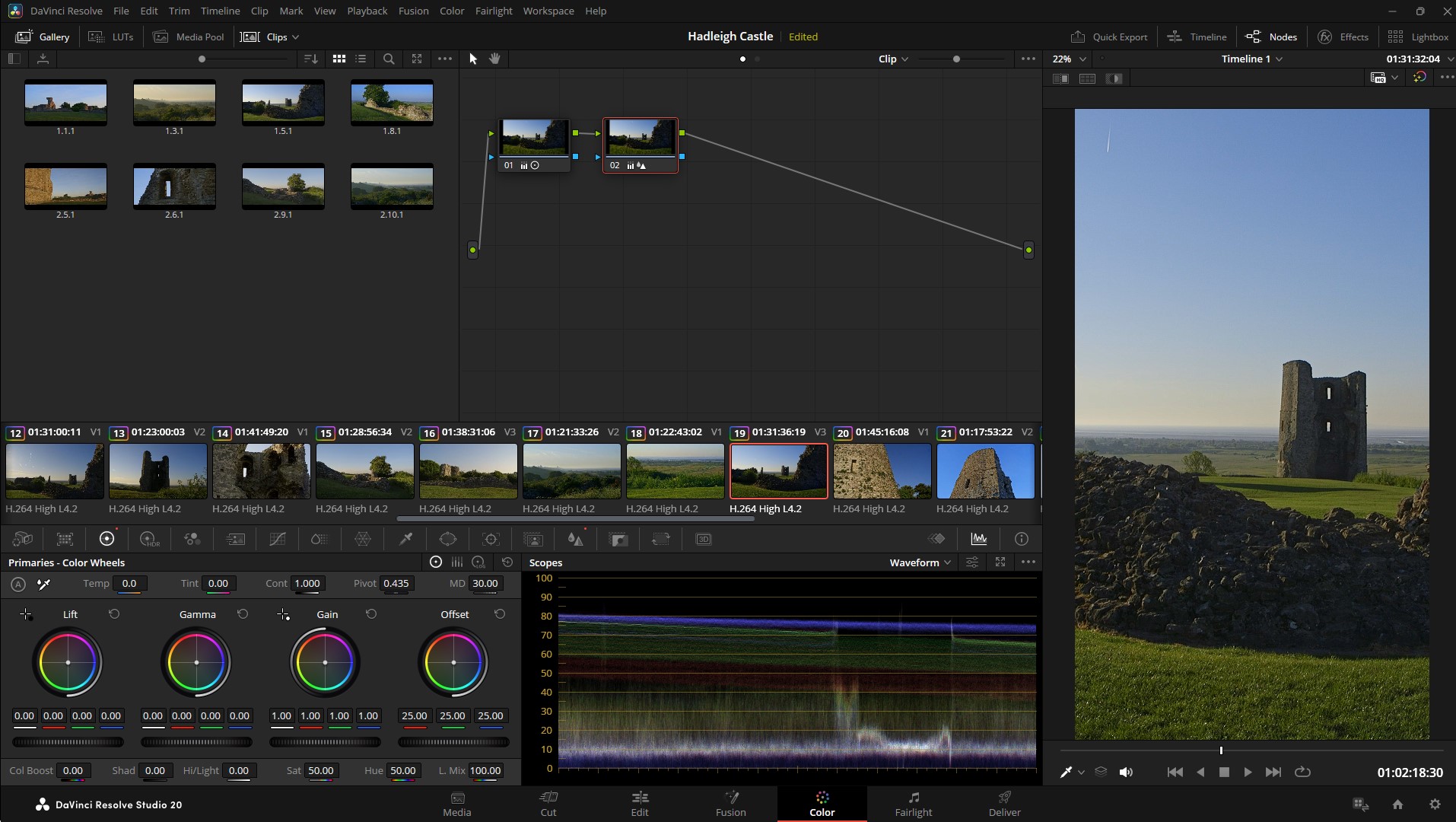The height and width of the screenshot is (822, 1456).
Task: Open the Power Window palette
Action: (x=448, y=539)
